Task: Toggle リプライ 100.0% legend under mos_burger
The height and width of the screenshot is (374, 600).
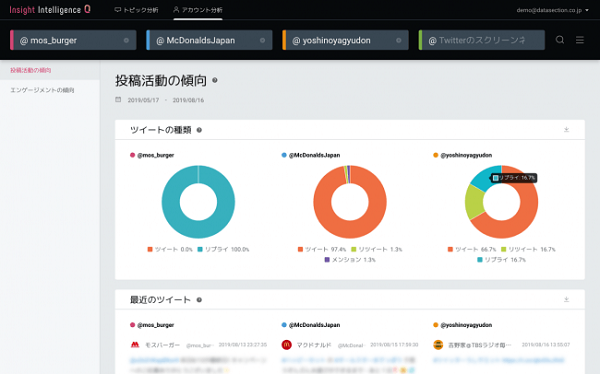Action: point(223,249)
